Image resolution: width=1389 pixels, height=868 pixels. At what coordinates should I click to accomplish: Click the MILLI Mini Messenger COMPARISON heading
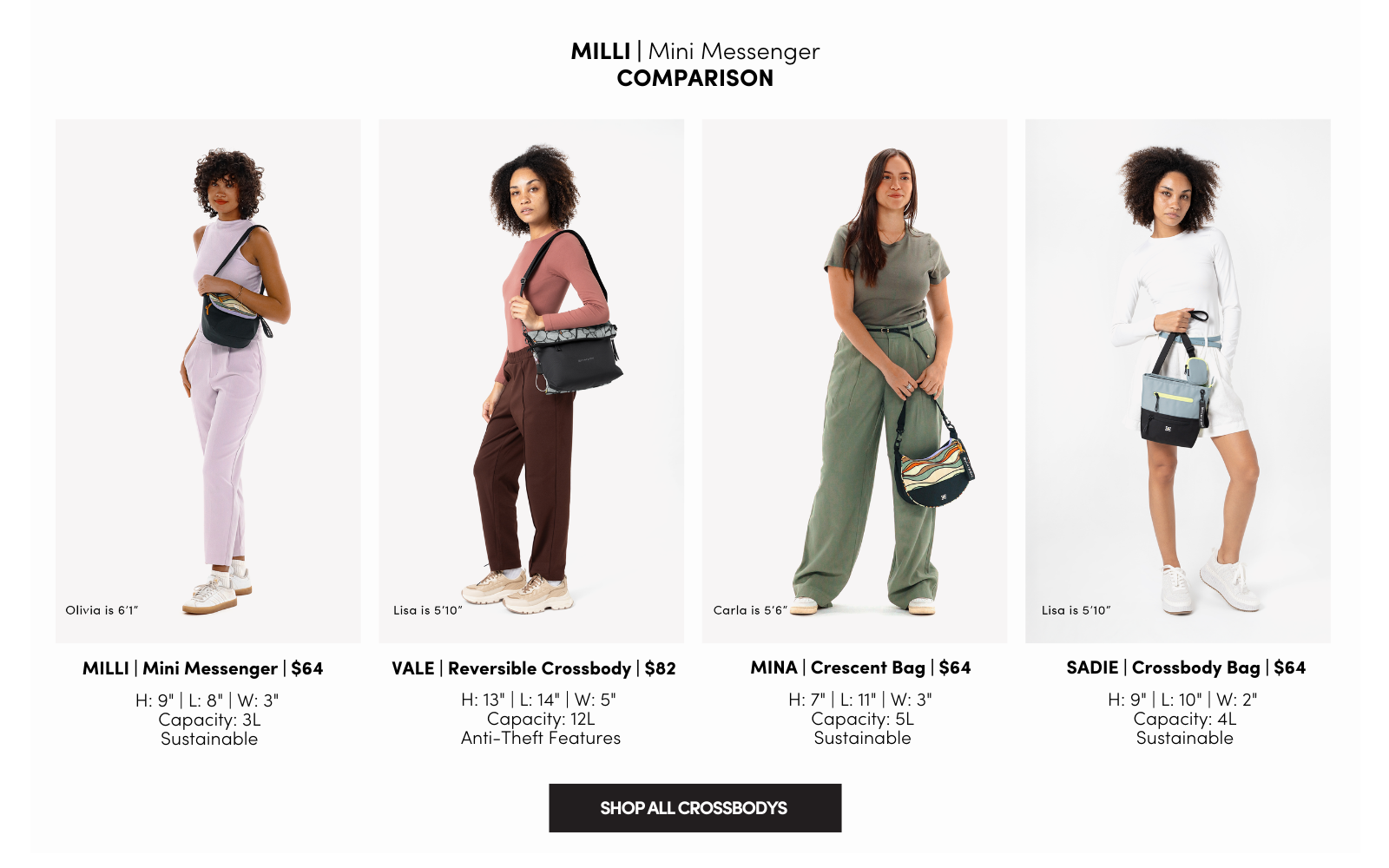[x=694, y=65]
